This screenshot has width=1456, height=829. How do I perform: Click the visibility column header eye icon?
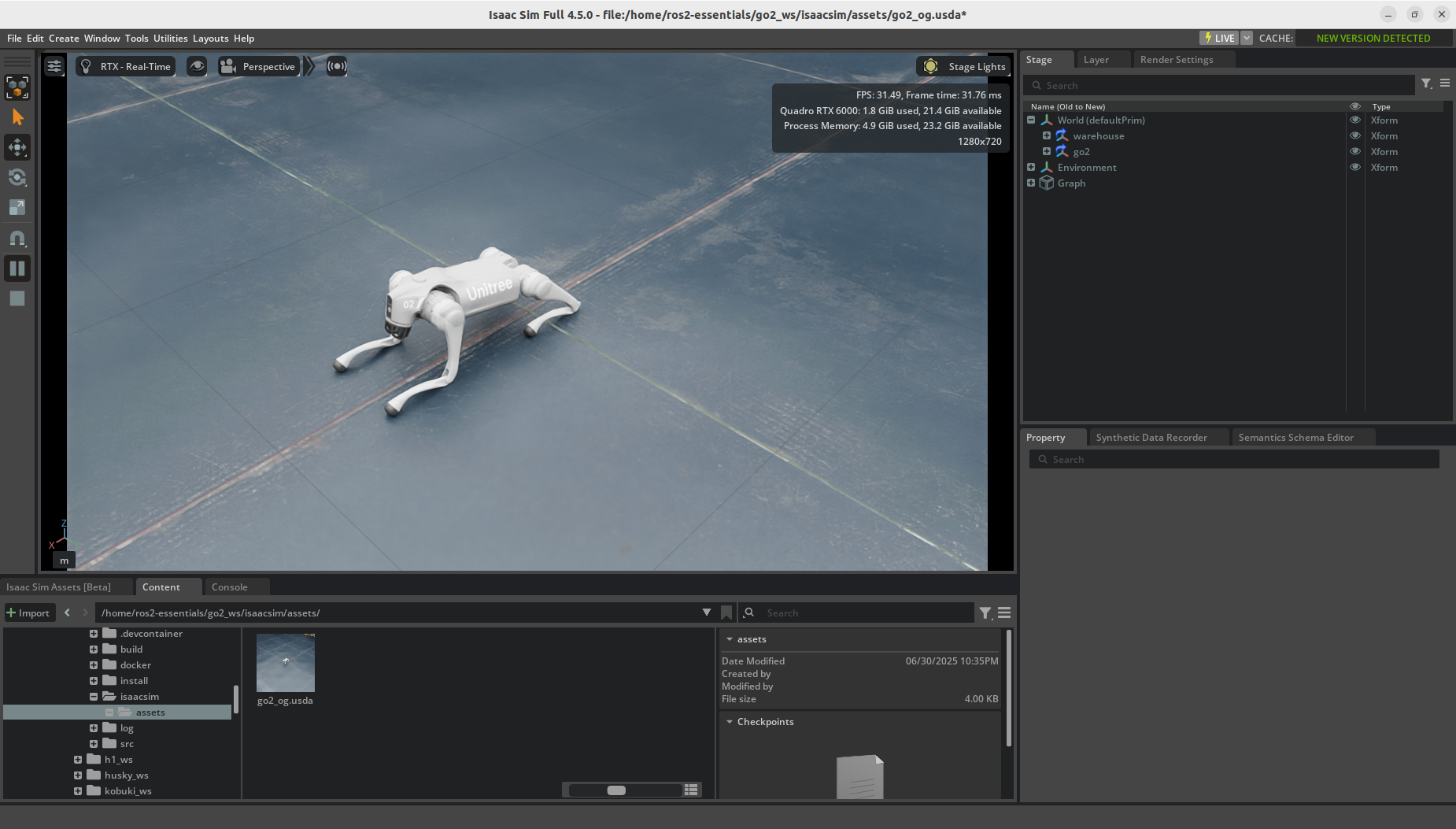click(x=1355, y=106)
